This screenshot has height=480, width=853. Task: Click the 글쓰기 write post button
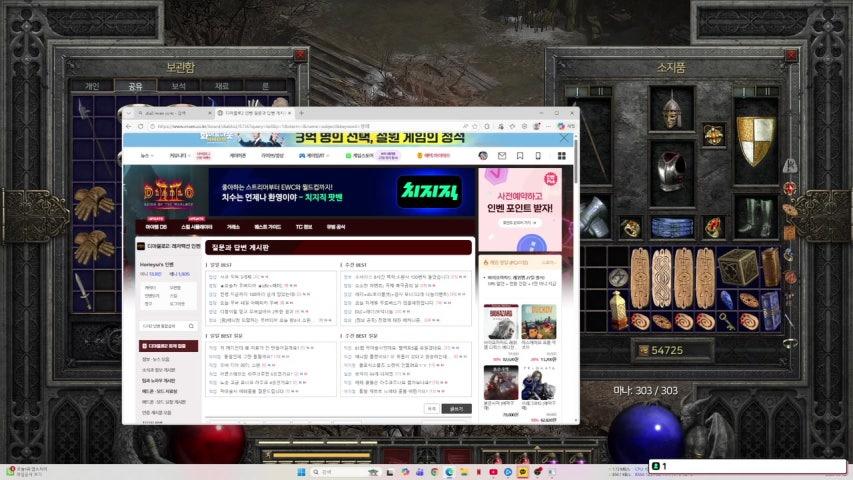coord(456,408)
